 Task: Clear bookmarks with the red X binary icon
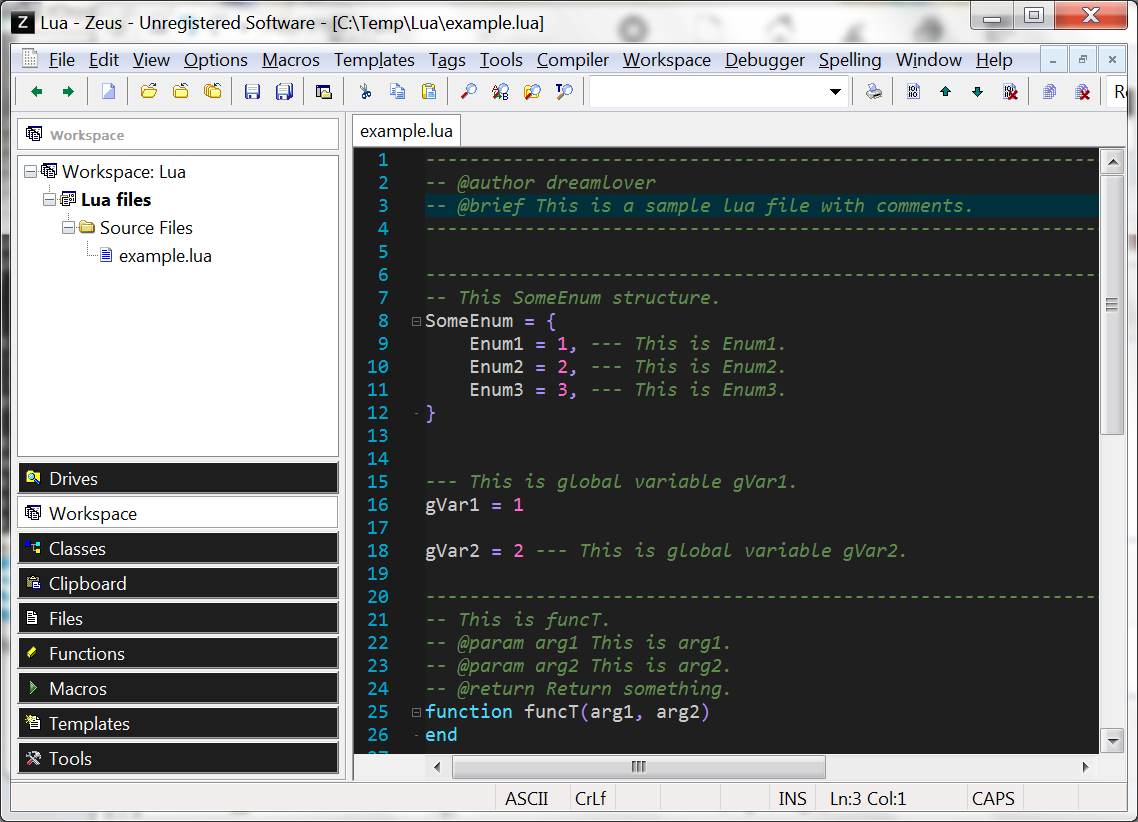pyautogui.click(x=1010, y=91)
